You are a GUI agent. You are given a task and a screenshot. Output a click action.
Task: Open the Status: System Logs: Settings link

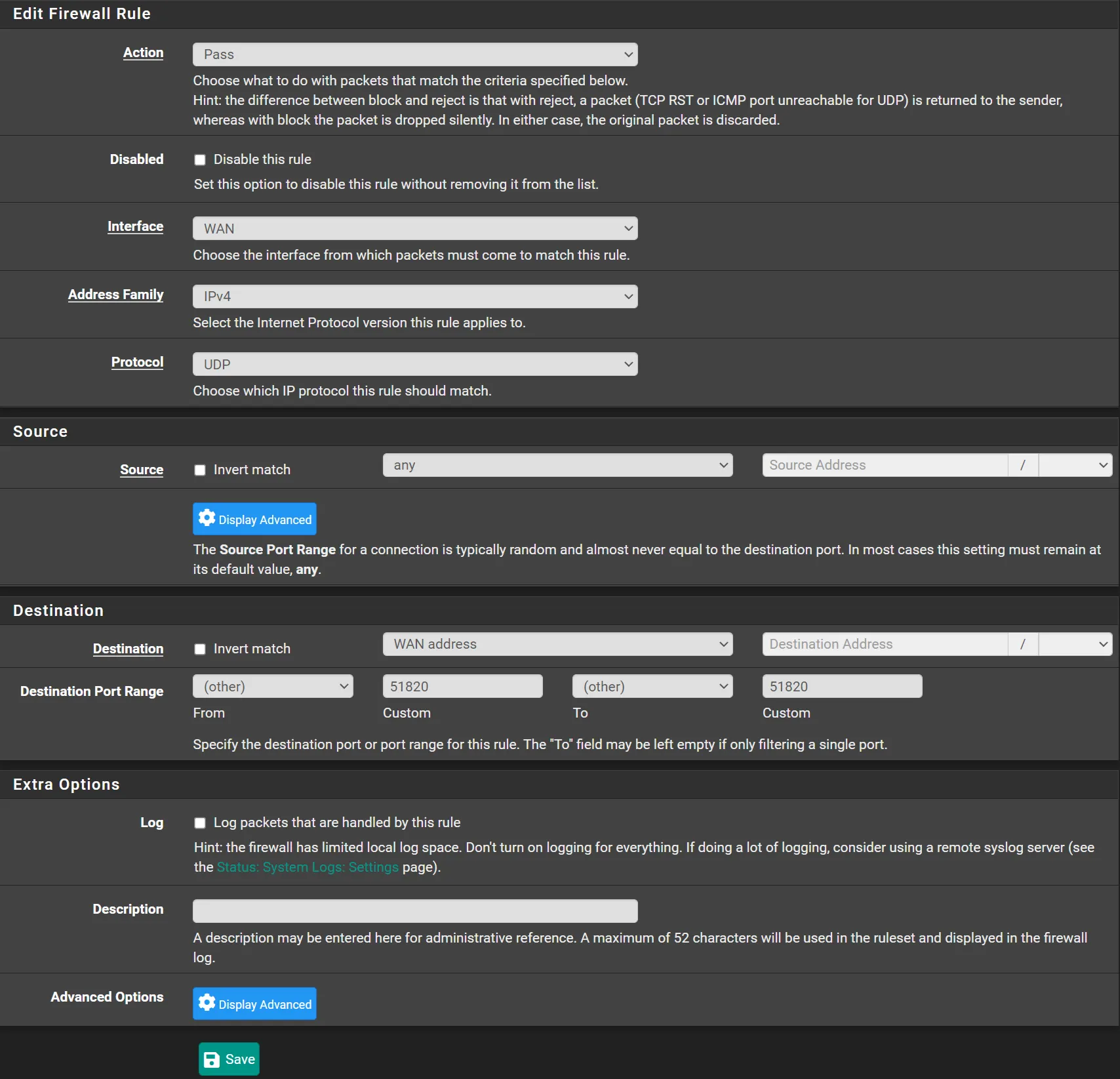[x=308, y=867]
